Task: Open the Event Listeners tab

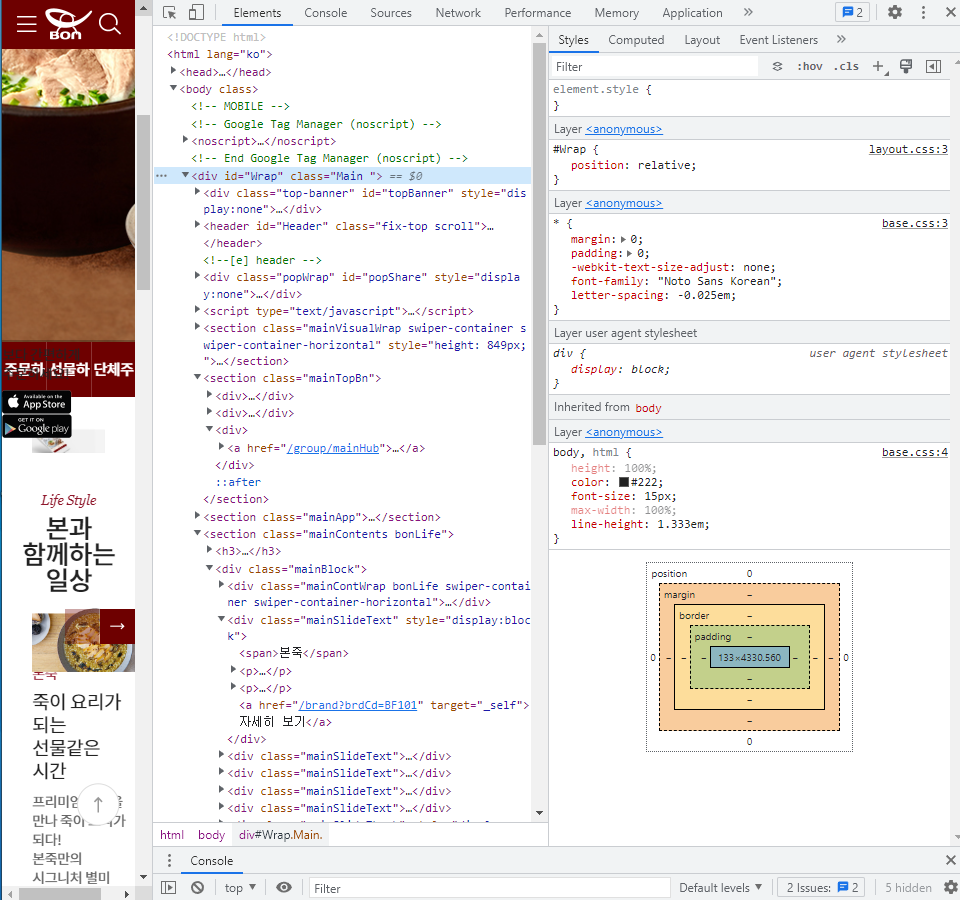Action: click(x=778, y=40)
